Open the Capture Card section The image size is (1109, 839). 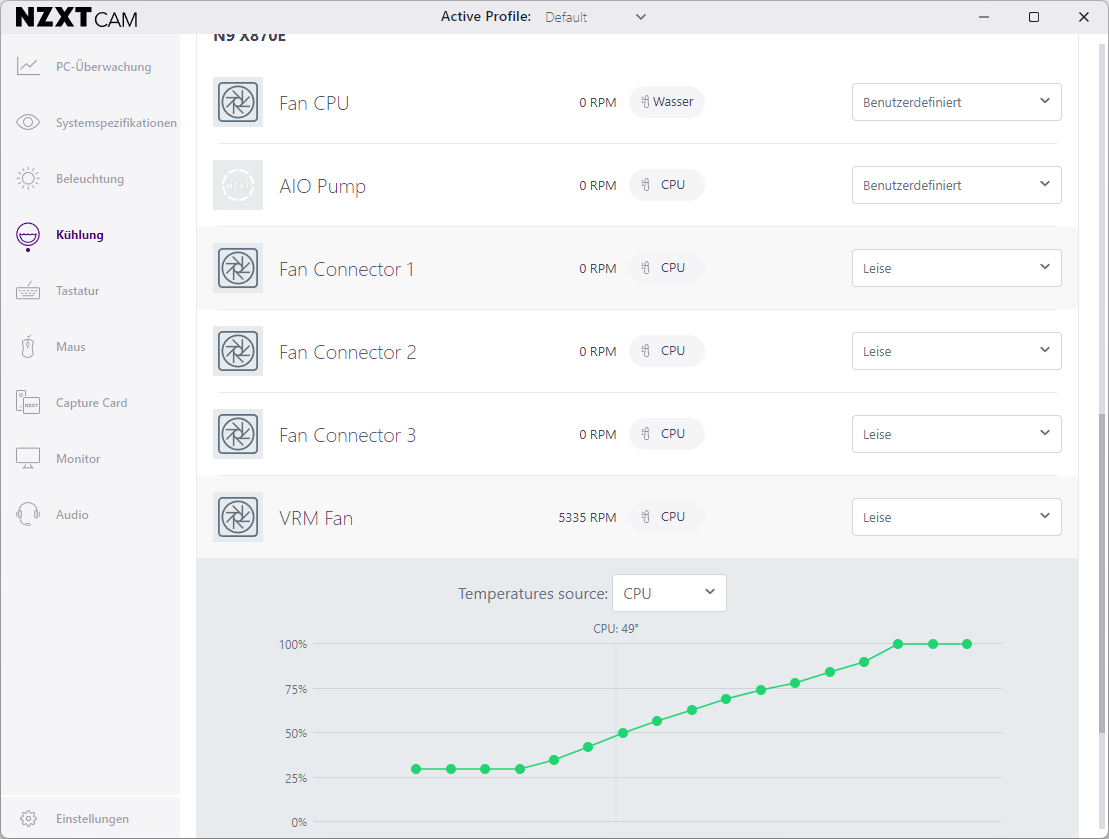click(91, 403)
